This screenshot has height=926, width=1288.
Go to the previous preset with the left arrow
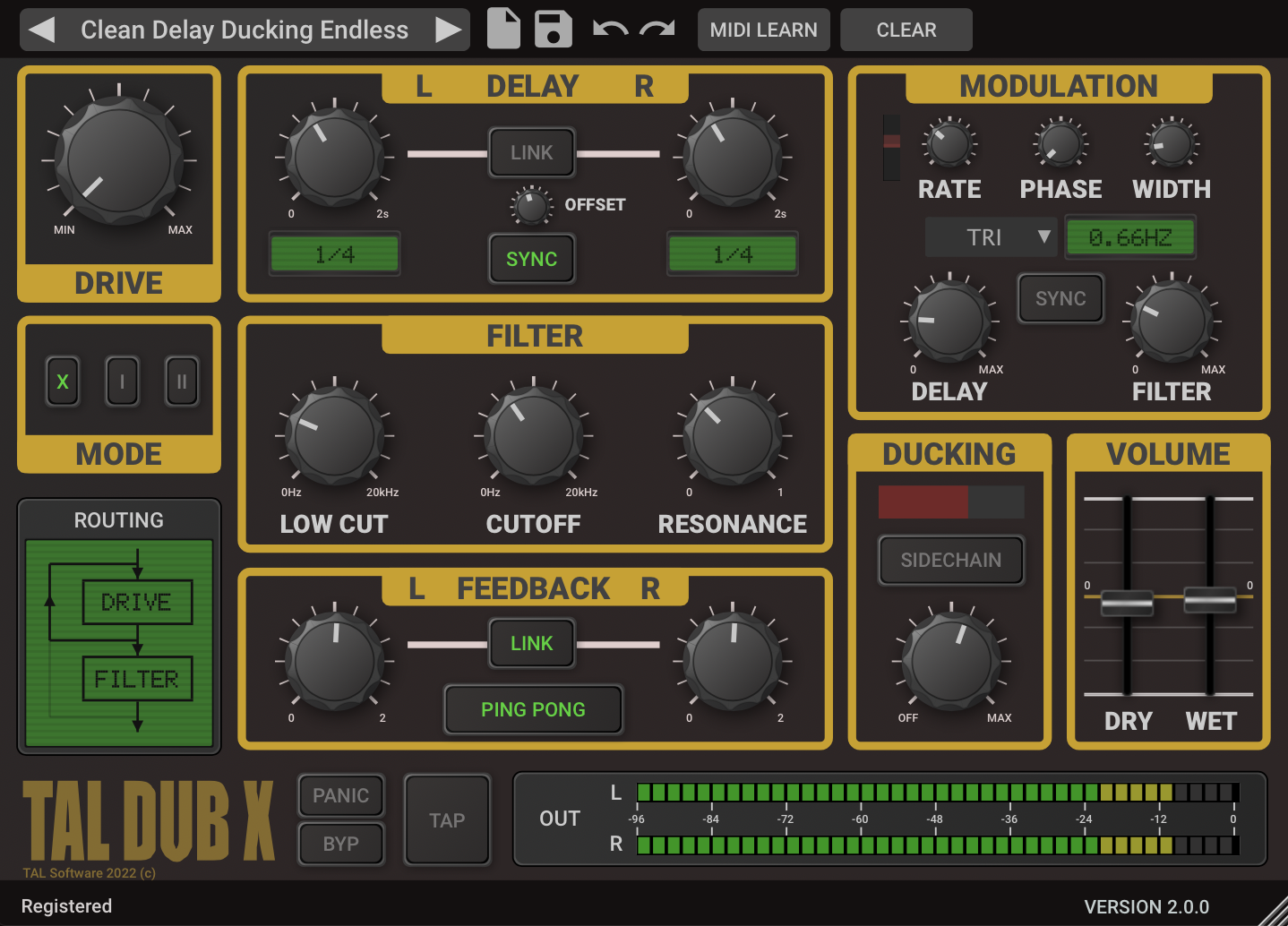(x=41, y=29)
